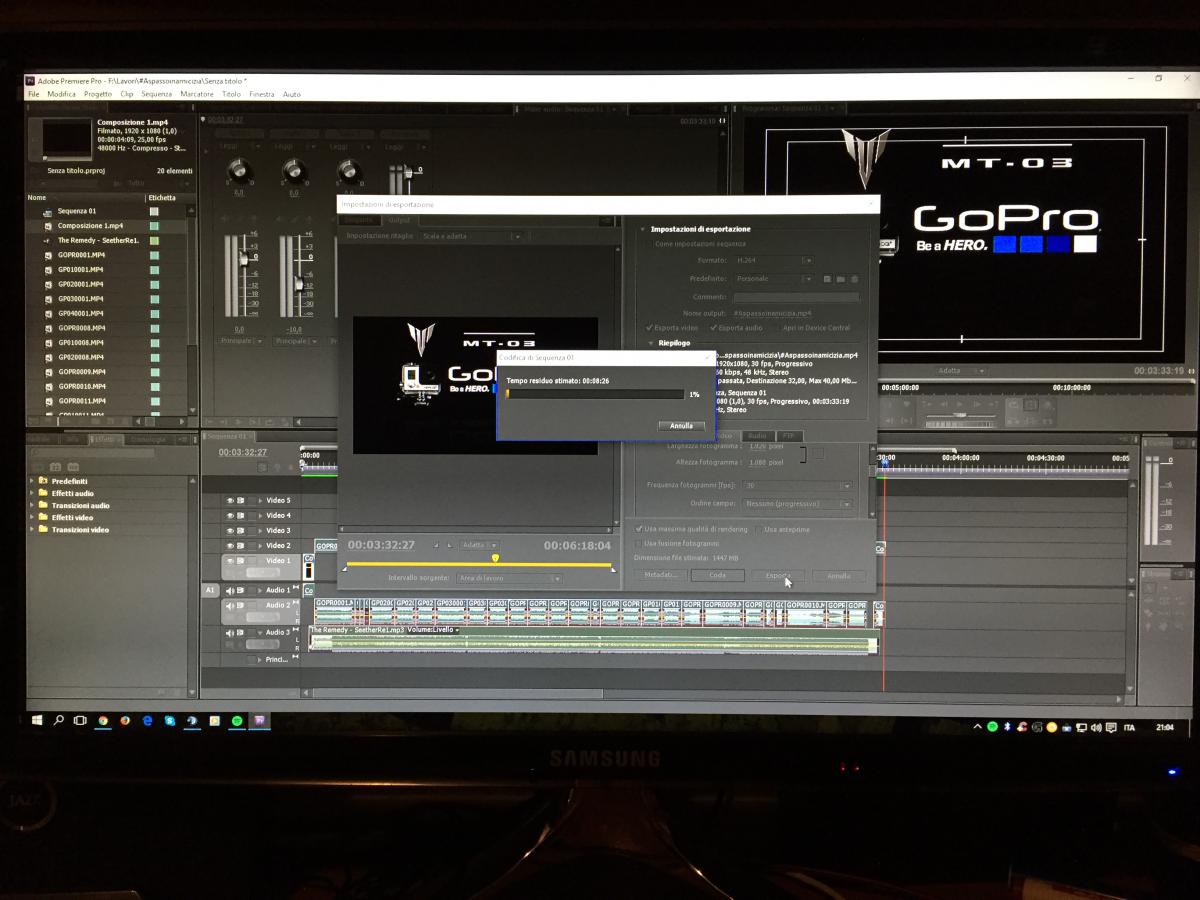
Task: Click Annulla in the export settings dialog
Action: 838,576
